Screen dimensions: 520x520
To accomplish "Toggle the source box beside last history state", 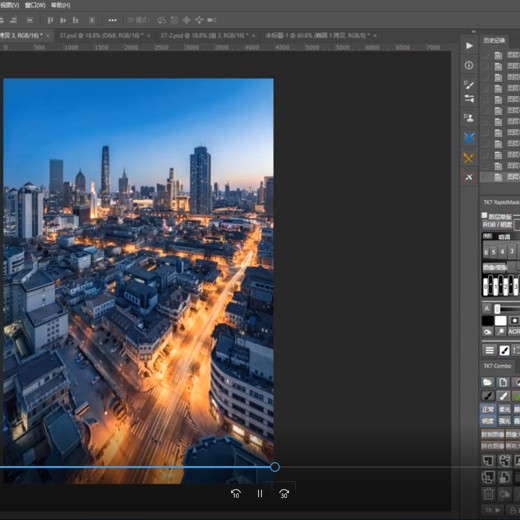I will (x=486, y=177).
